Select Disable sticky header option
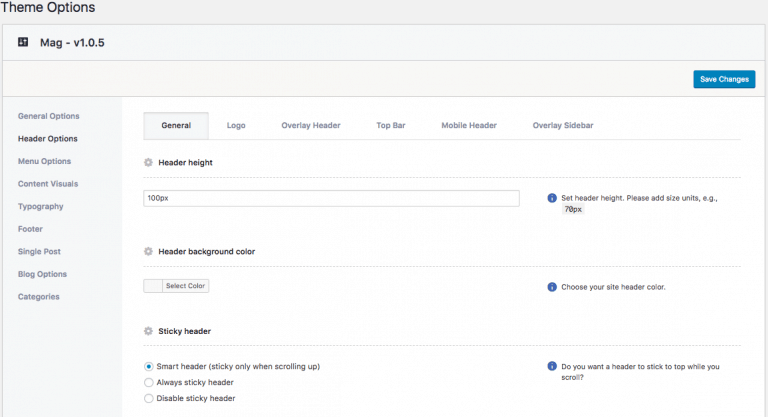Screen dimensions: 768x417 coord(149,398)
